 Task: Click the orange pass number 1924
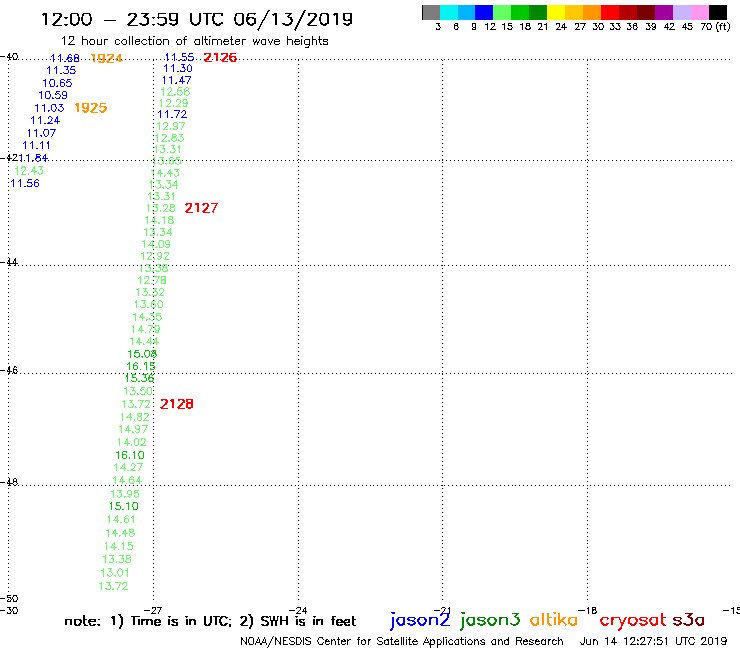(x=106, y=58)
